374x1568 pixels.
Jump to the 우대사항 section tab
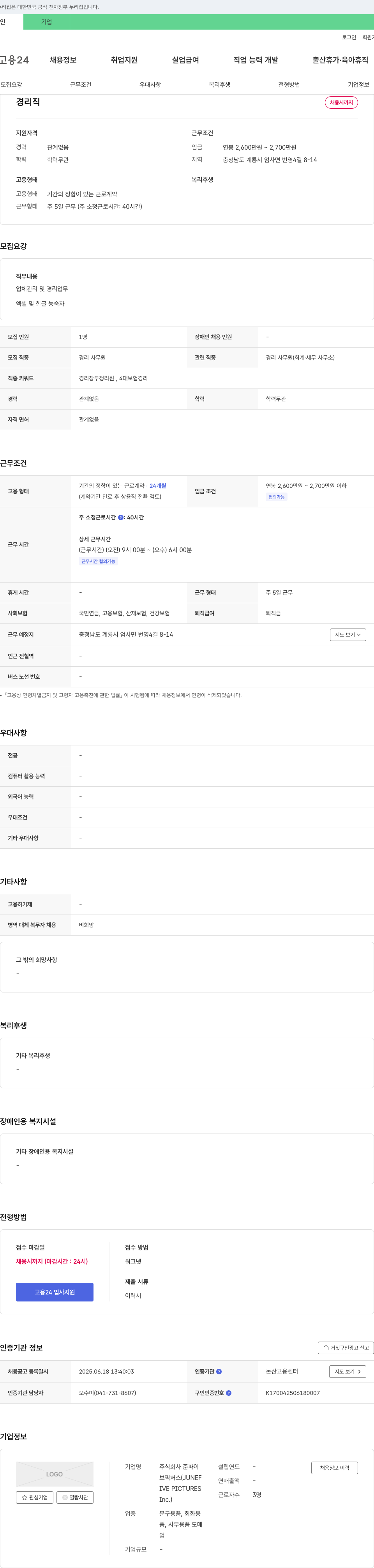(x=150, y=85)
